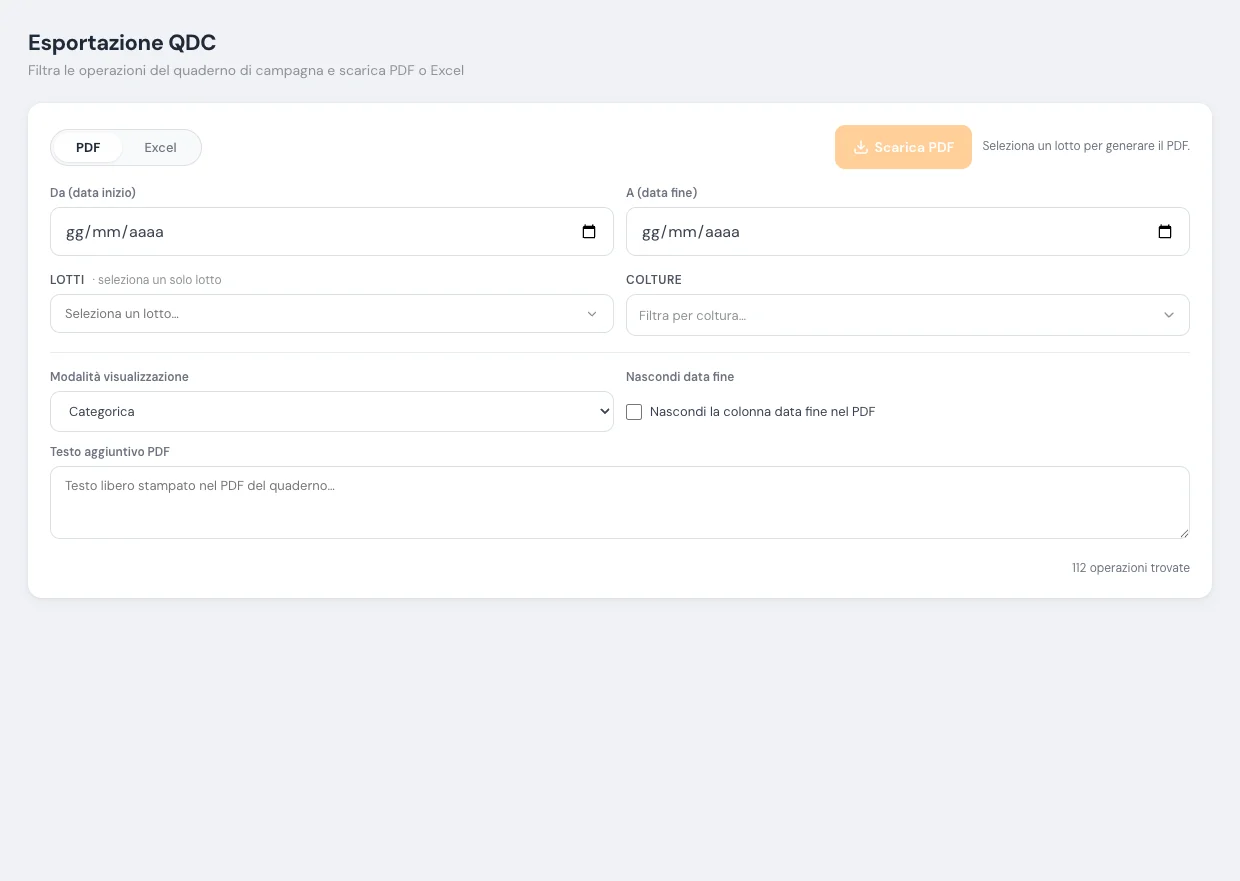The height and width of the screenshot is (881, 1240).
Task: Focus the A (data fine) date field
Action: [x=908, y=231]
